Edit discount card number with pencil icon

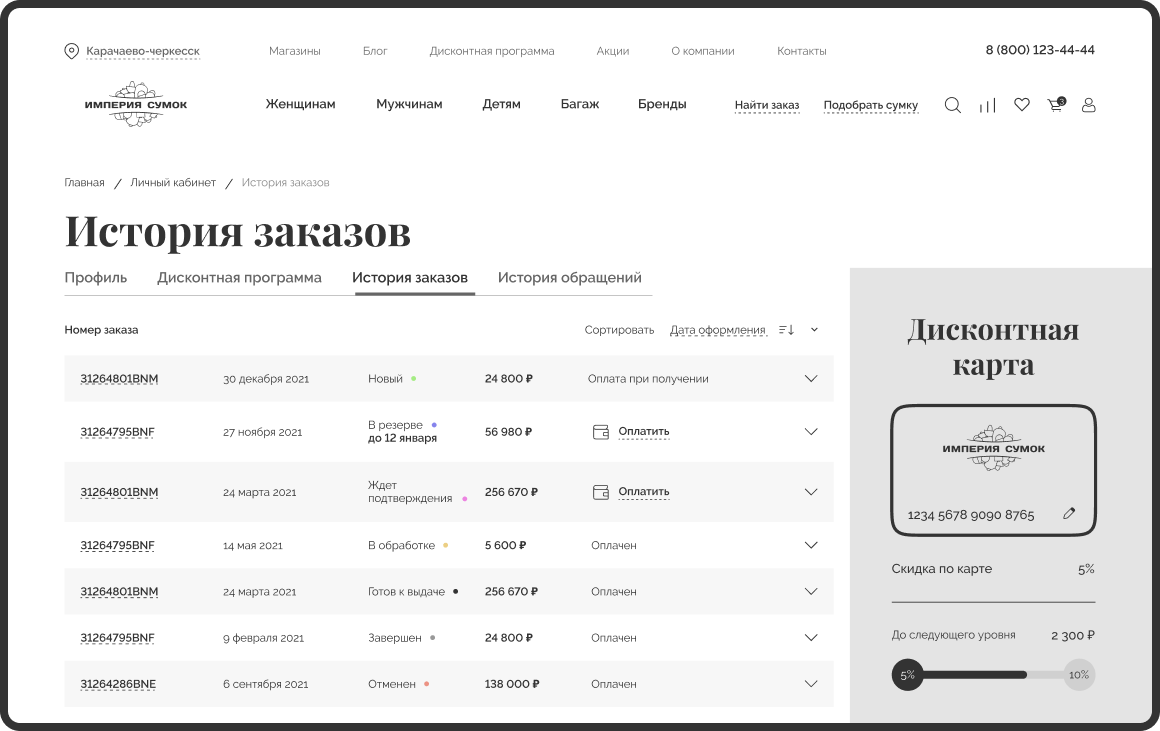tap(1069, 514)
